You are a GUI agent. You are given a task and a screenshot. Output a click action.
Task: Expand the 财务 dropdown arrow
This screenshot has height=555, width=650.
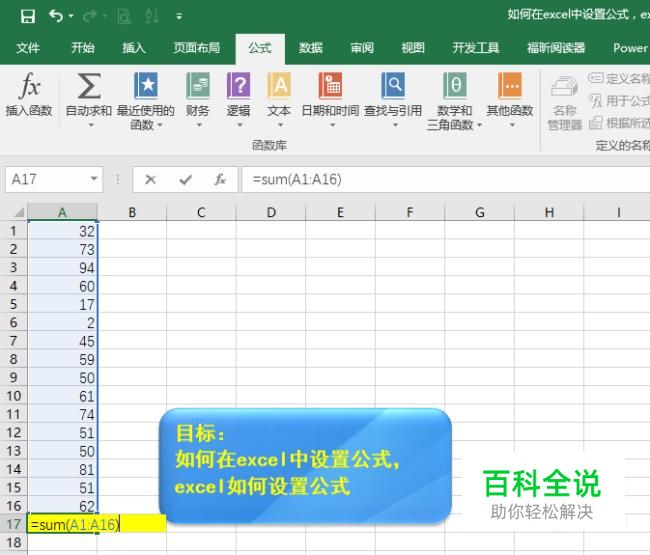[x=199, y=125]
